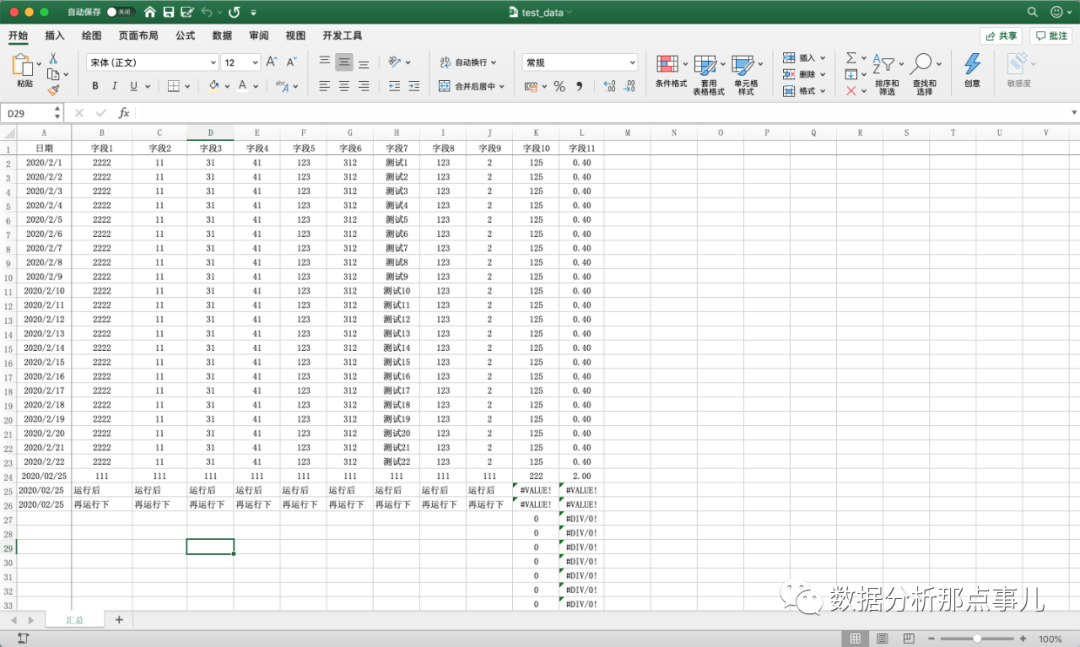Decrease decimal places
The height and width of the screenshot is (647, 1080).
630,86
